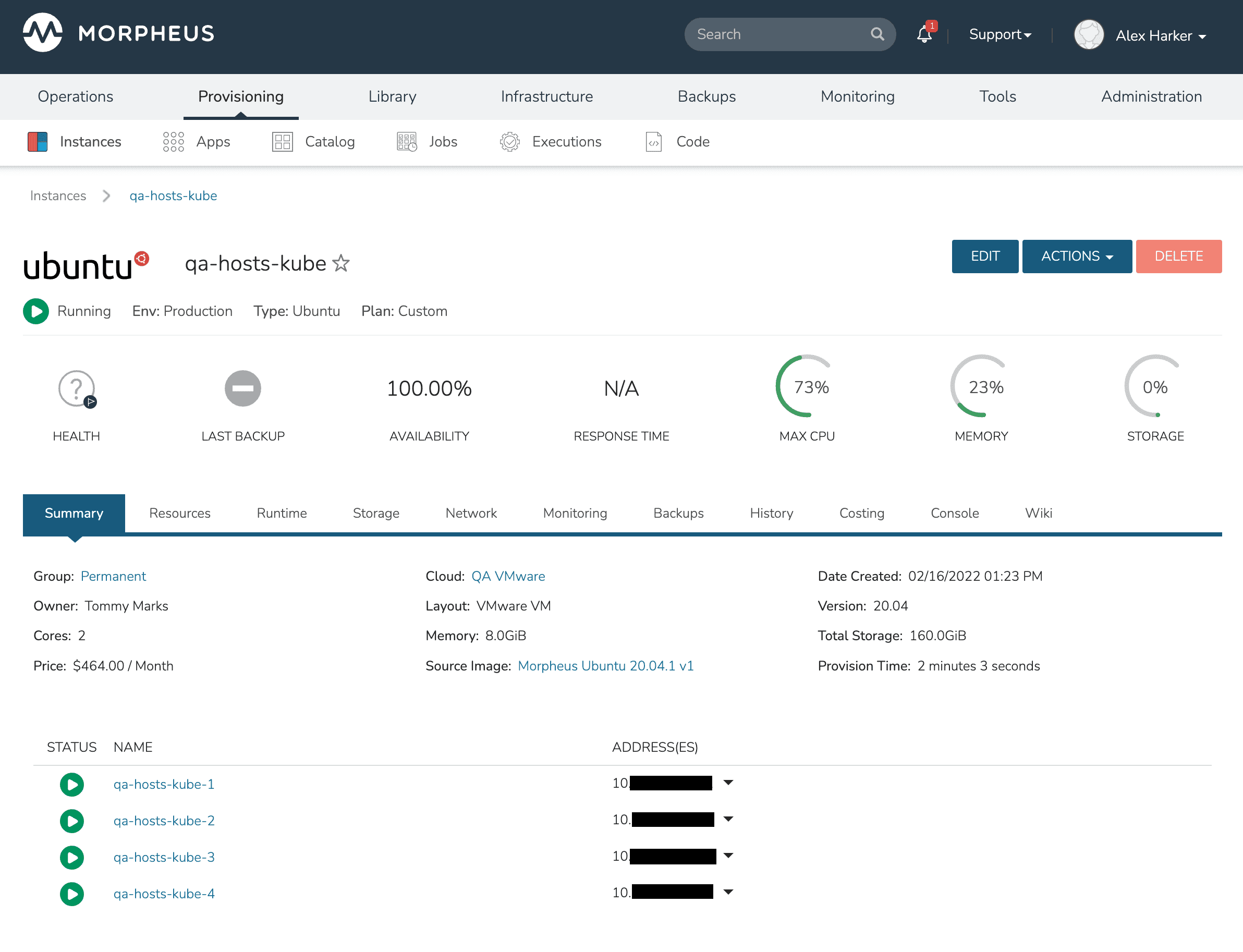Open the Code file icon

[x=654, y=142]
